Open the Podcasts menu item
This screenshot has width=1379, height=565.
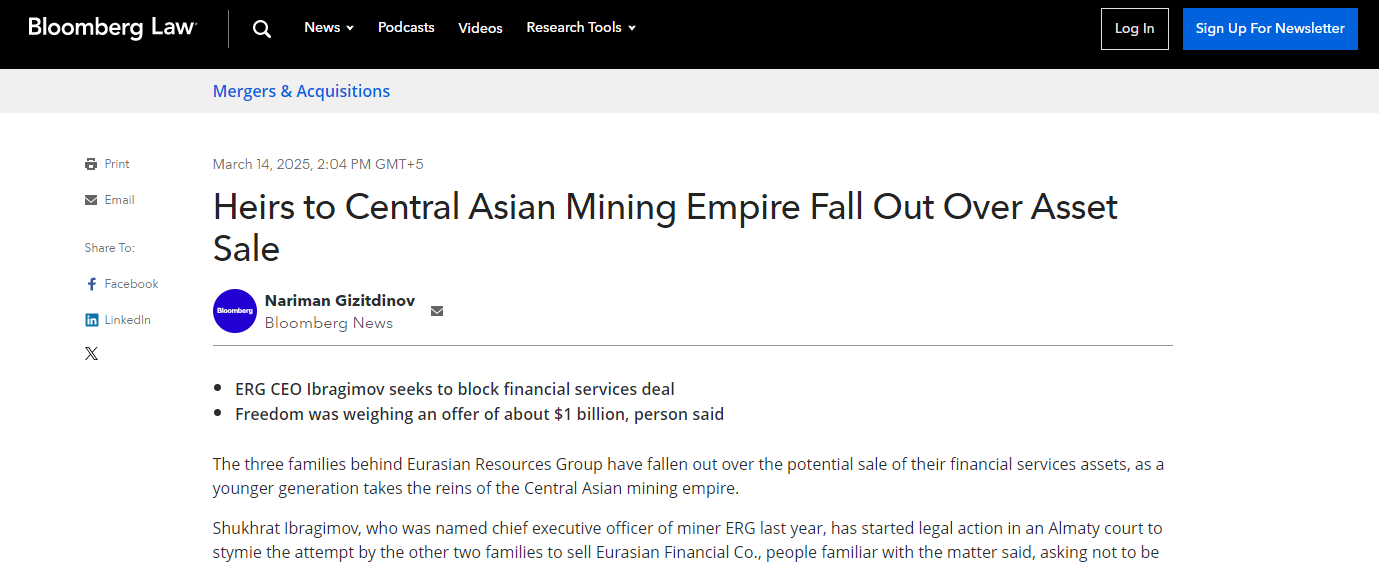[x=406, y=28]
